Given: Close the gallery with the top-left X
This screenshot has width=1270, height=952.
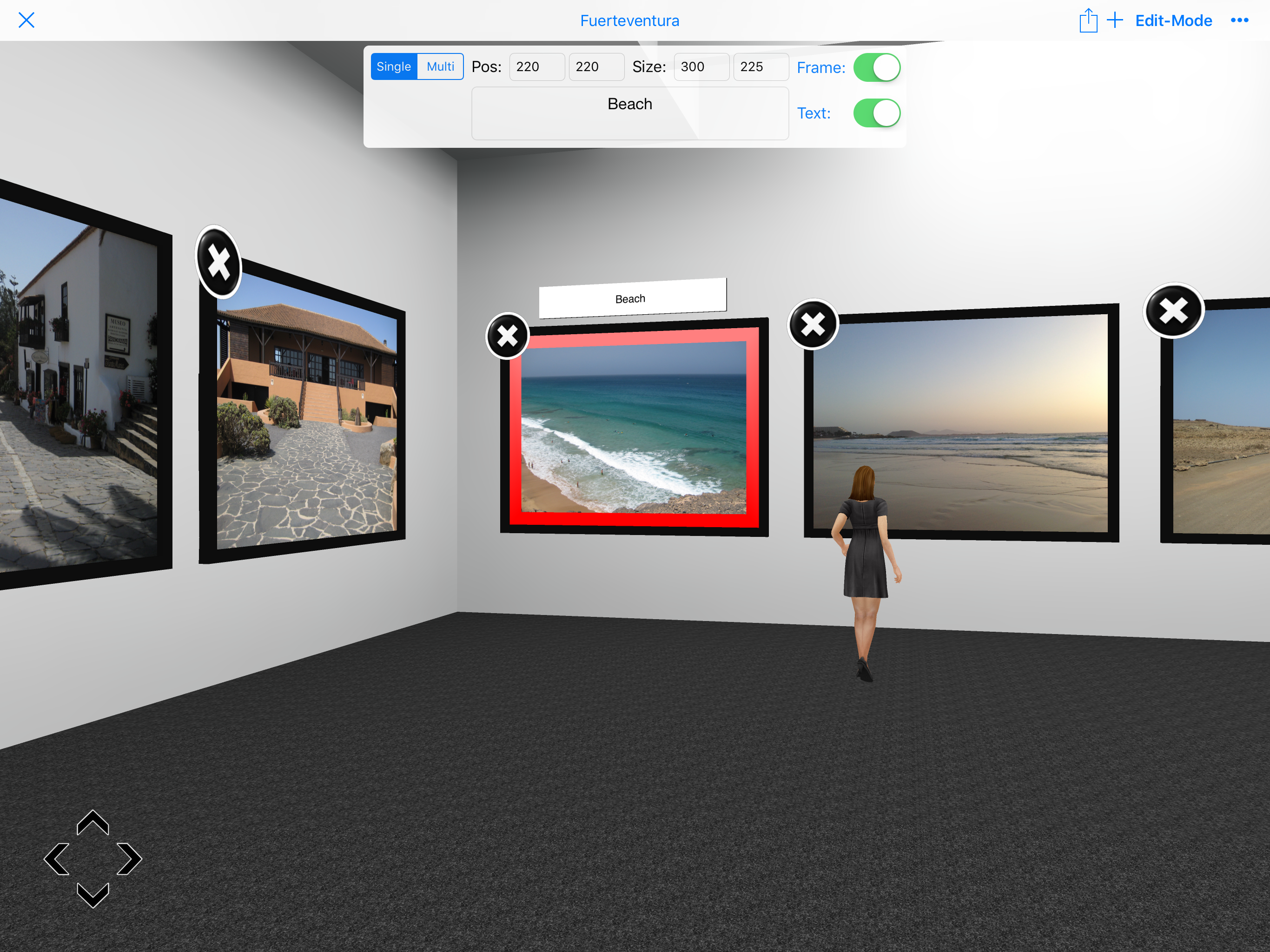Looking at the screenshot, I should 26,20.
